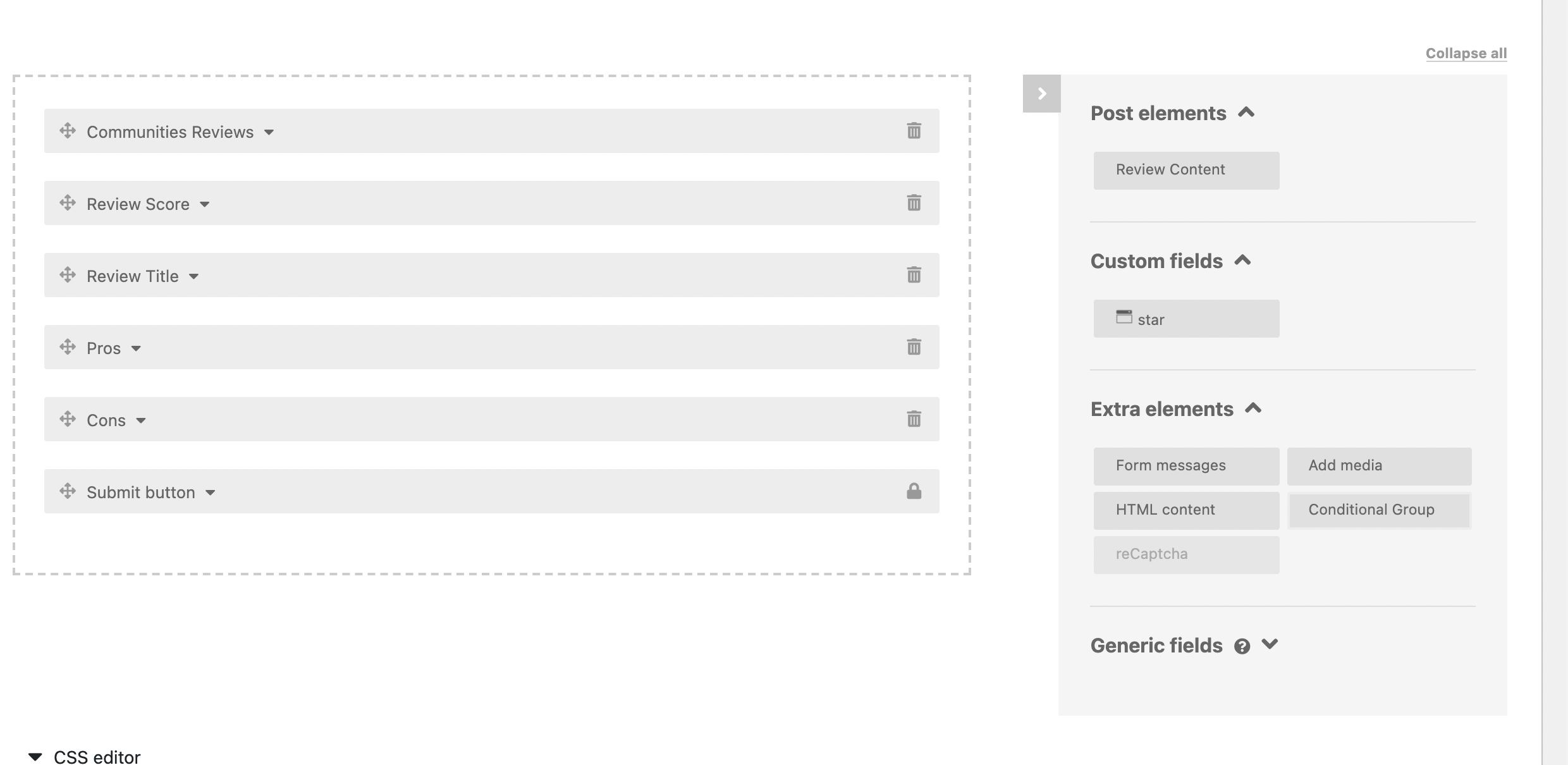
Task: Open the Communities Reviews options dropdown
Action: click(269, 132)
